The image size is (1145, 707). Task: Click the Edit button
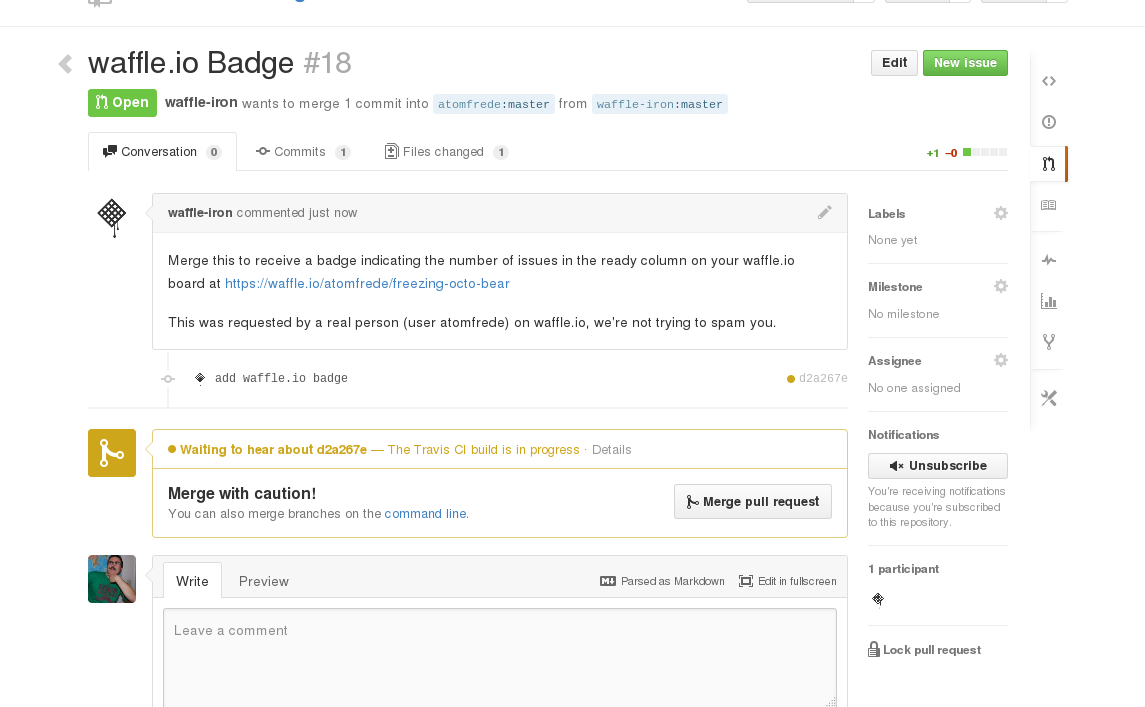click(894, 63)
